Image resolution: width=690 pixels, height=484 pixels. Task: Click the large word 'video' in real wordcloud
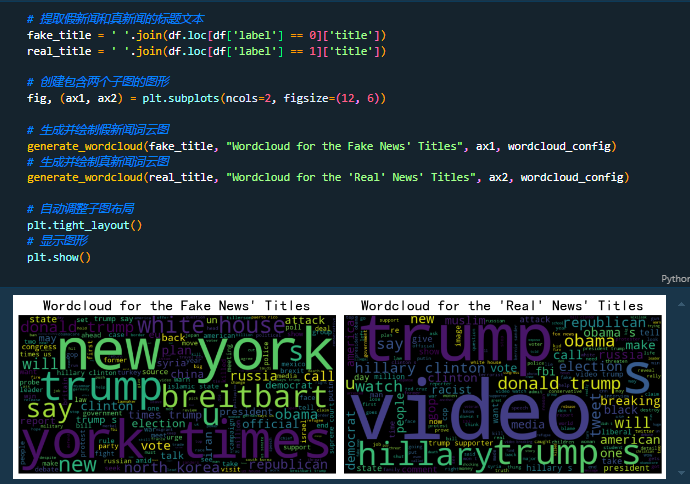471,411
